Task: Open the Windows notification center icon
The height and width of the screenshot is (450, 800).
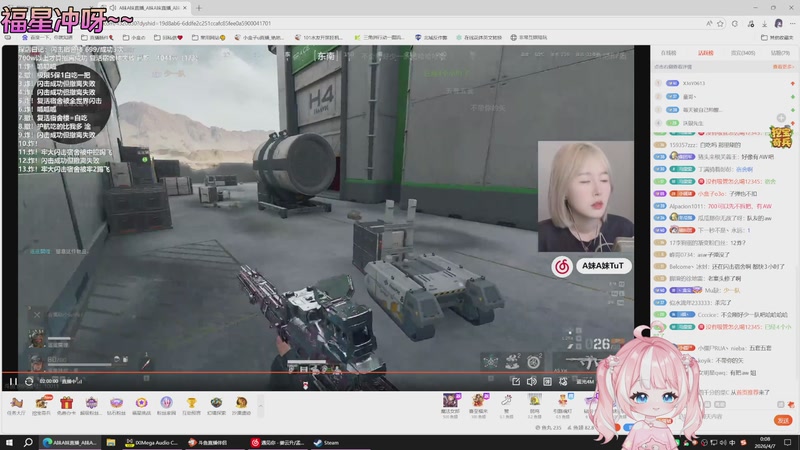Action: point(788,442)
